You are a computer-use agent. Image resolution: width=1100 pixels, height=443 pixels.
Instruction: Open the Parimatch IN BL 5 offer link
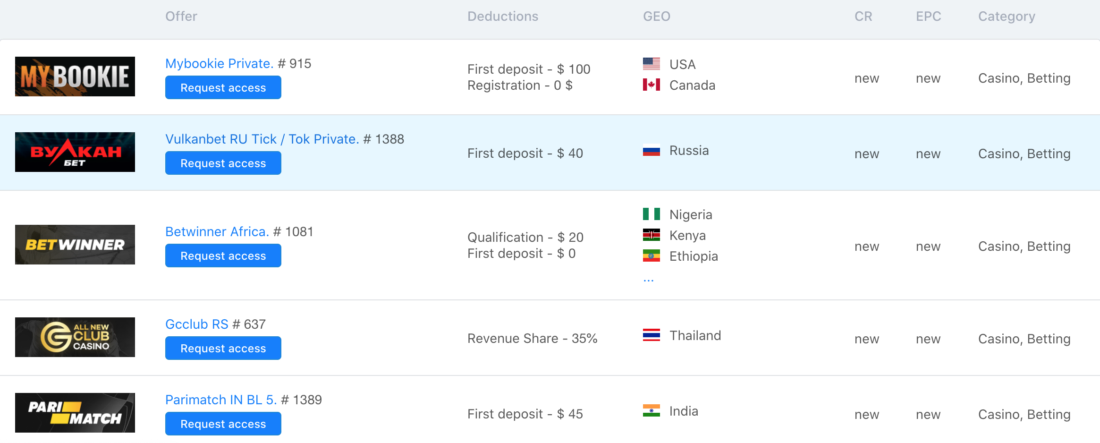point(221,399)
